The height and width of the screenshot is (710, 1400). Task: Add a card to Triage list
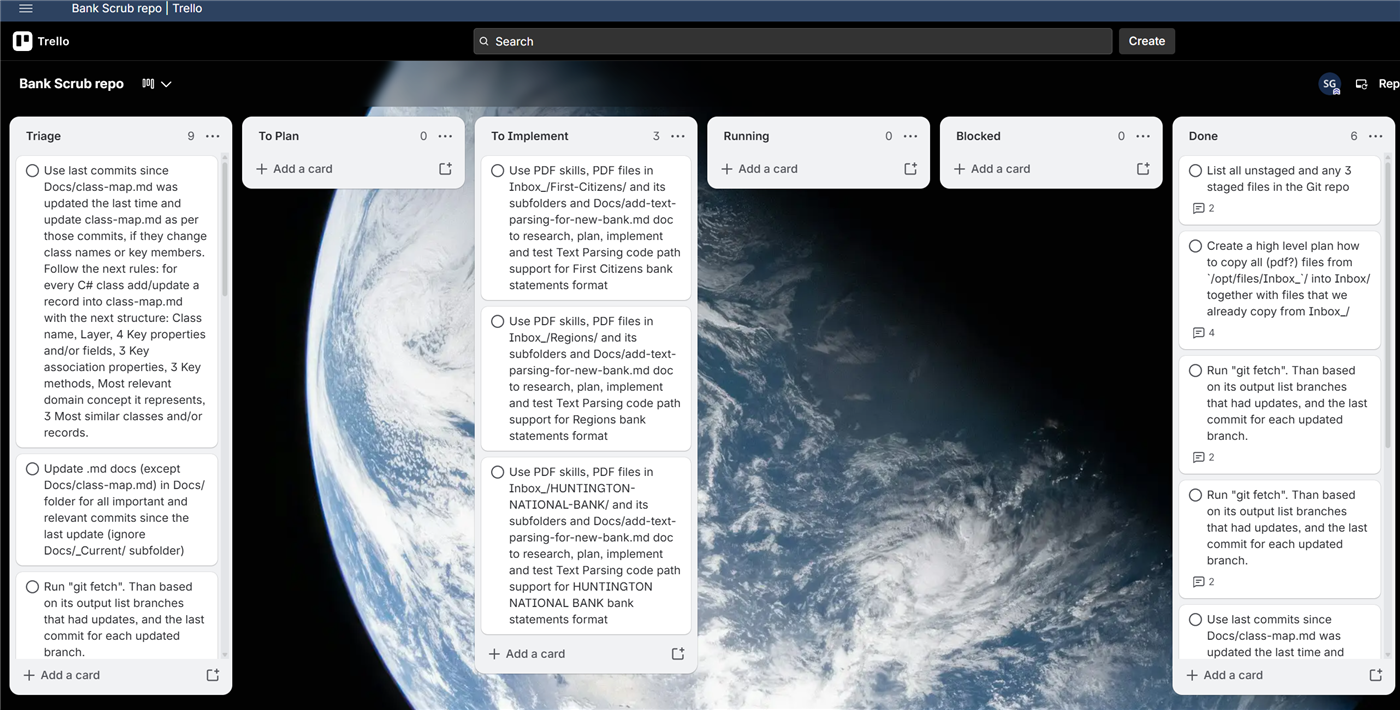click(62, 675)
